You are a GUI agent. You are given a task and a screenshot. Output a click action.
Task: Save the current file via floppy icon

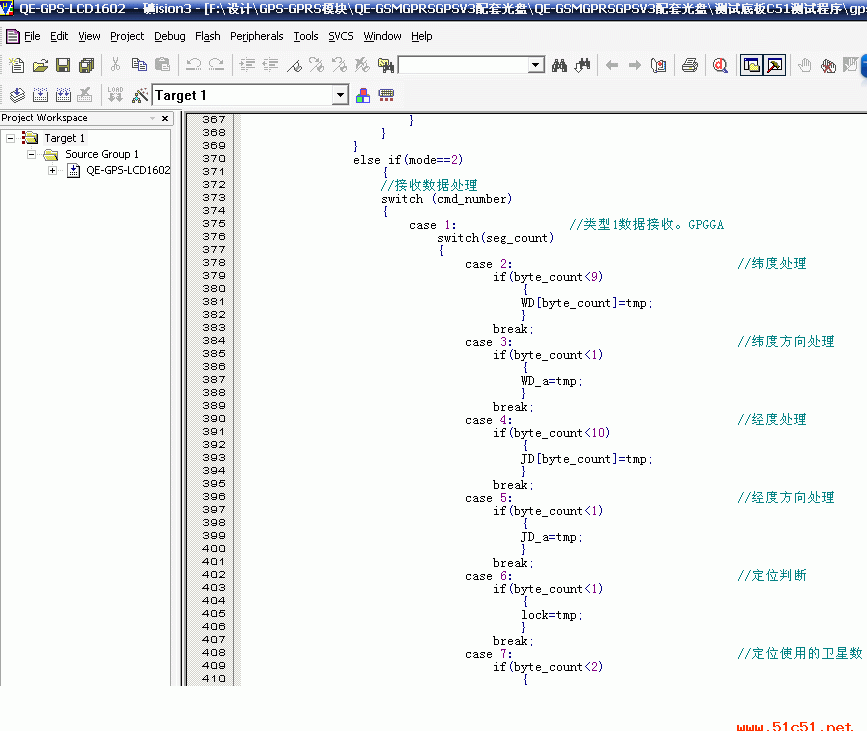click(x=63, y=65)
